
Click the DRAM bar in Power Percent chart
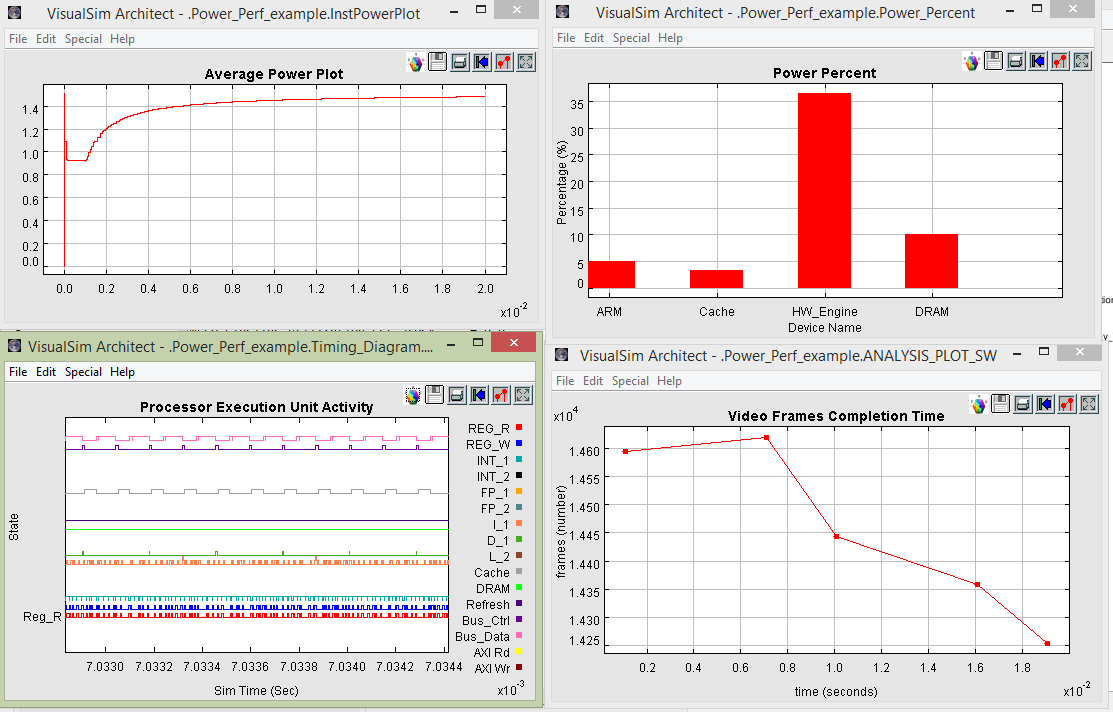tap(931, 260)
